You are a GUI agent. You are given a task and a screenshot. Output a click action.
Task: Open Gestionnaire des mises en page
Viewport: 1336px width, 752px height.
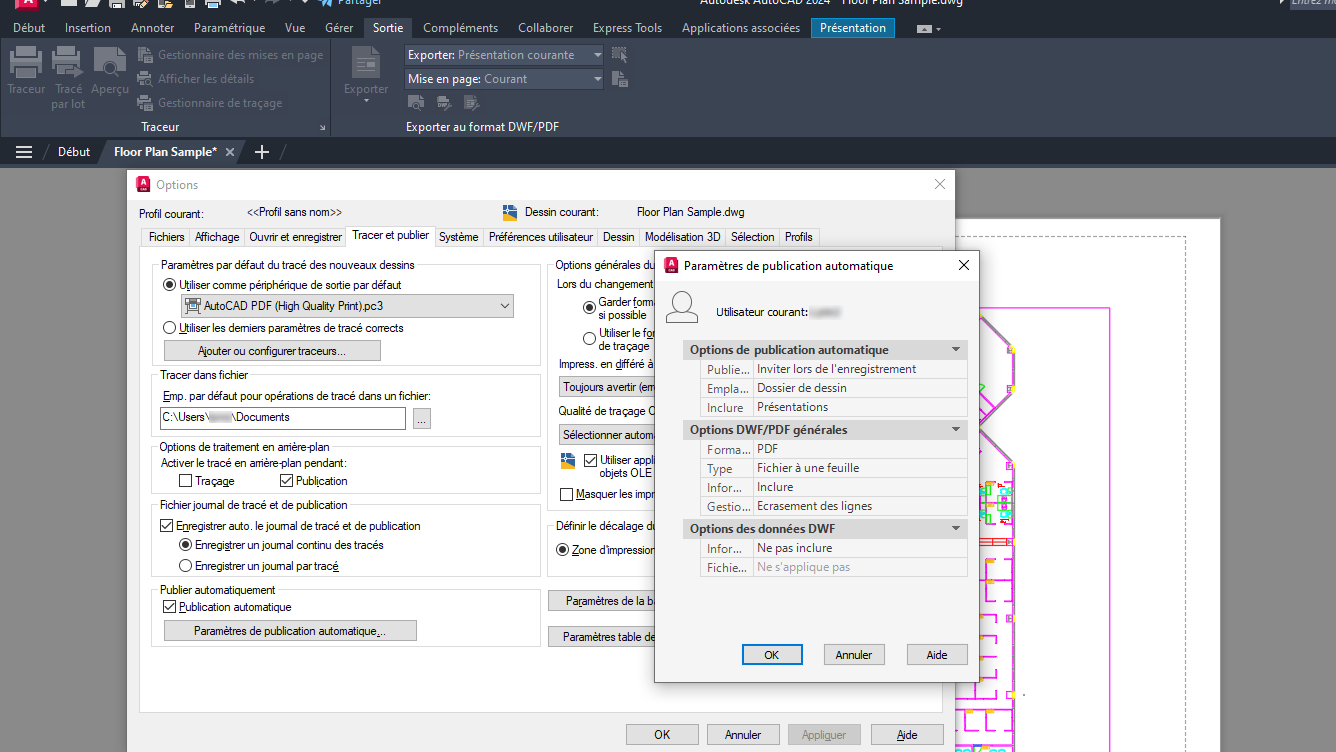point(229,55)
